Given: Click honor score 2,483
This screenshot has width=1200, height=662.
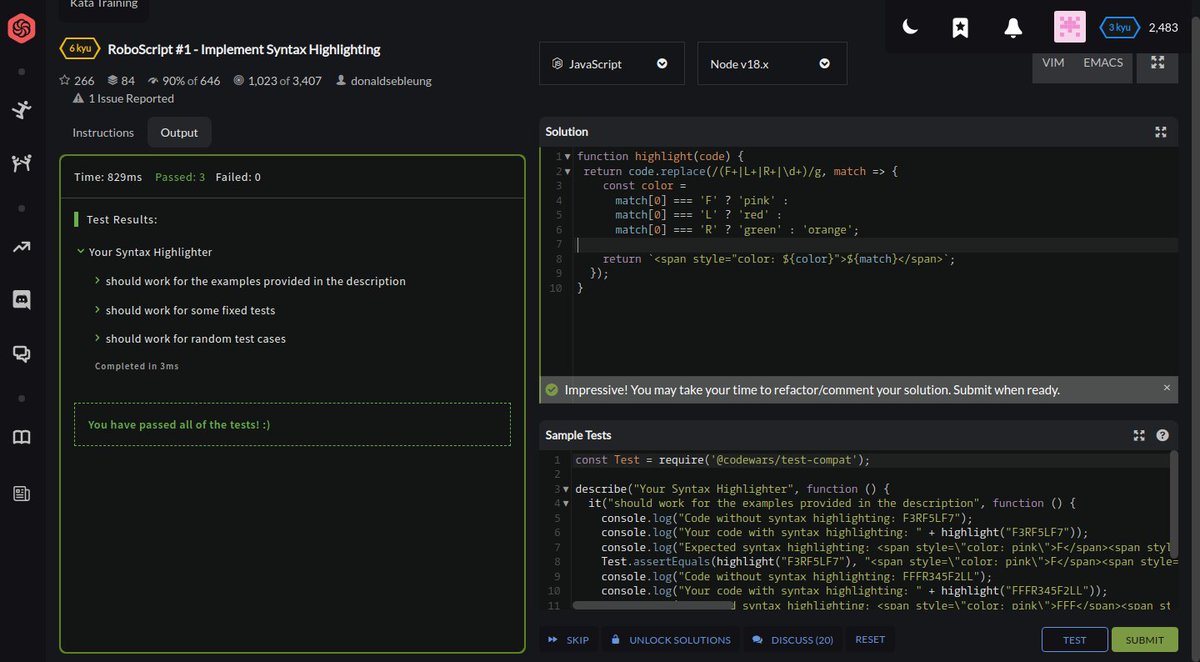Looking at the screenshot, I should point(1163,28).
